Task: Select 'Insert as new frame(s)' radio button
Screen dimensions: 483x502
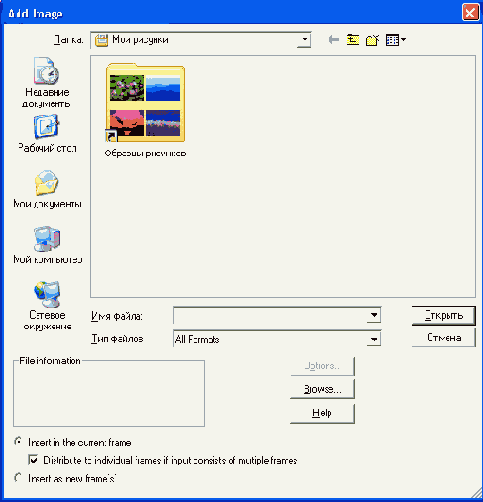Action: coord(18,478)
